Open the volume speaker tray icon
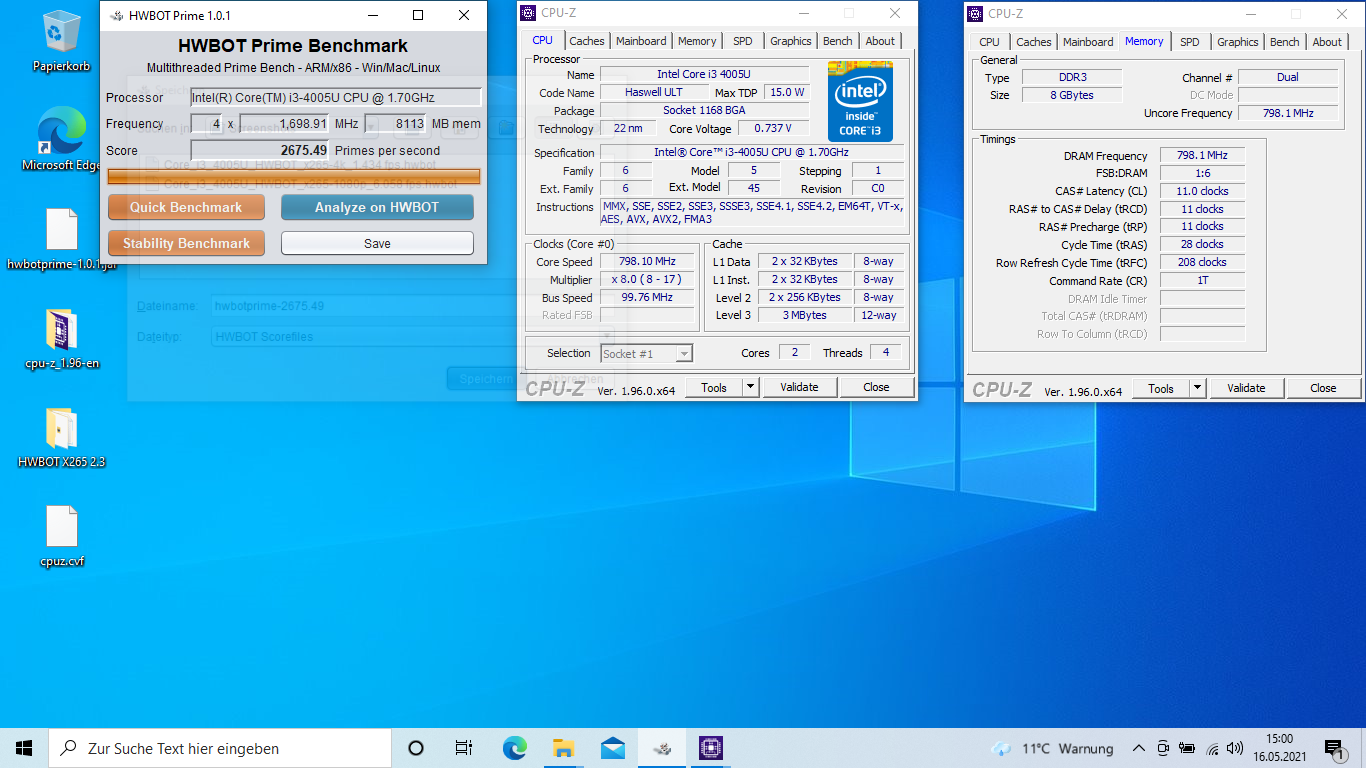 point(1235,748)
